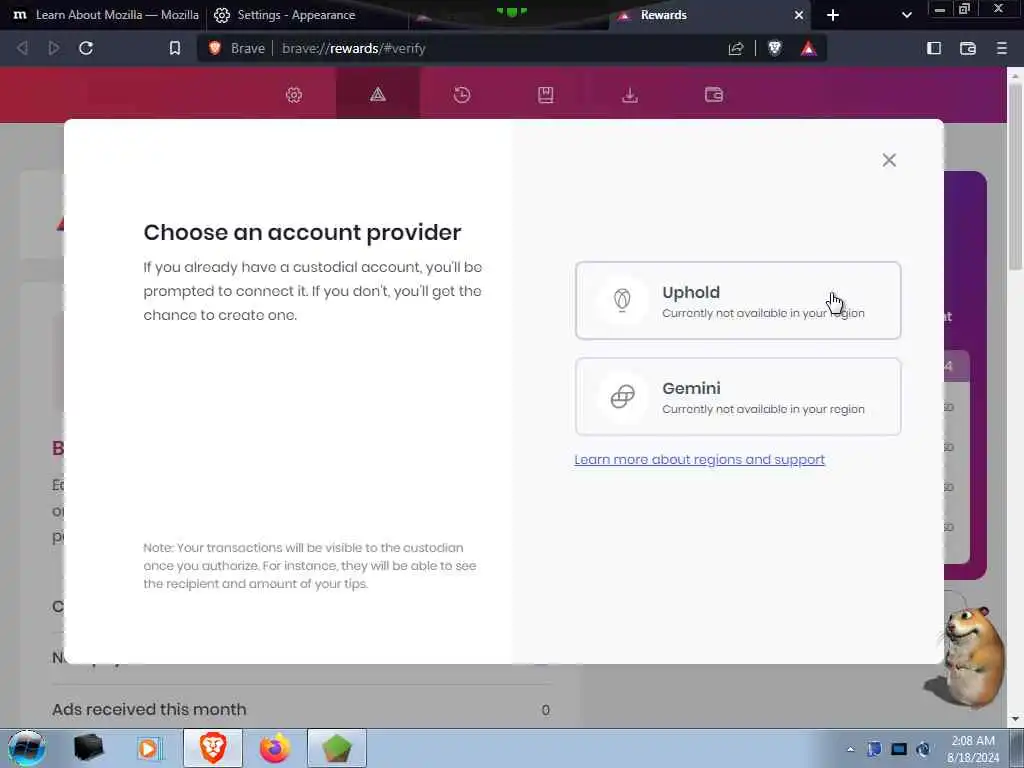Screen dimensions: 1024x768
Task: Open the Rewards settings gear icon
Action: pyautogui.click(x=294, y=95)
